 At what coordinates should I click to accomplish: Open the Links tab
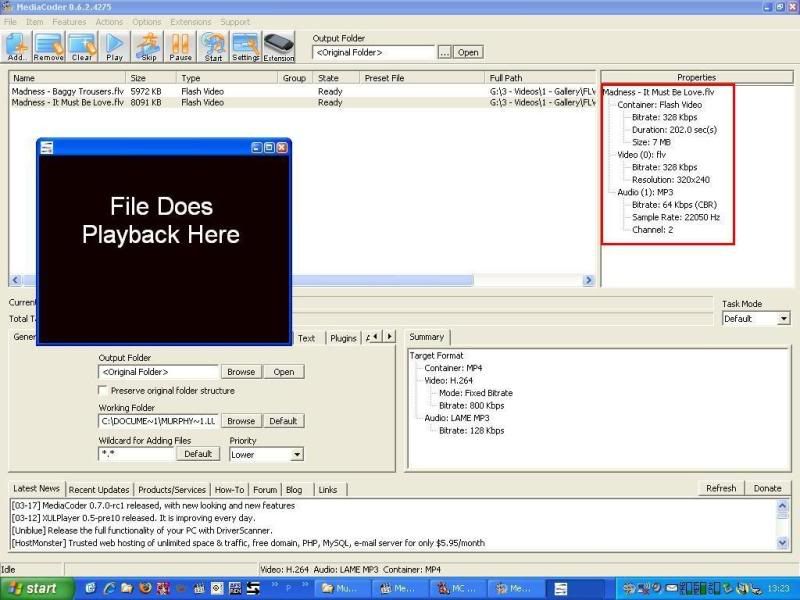point(328,490)
